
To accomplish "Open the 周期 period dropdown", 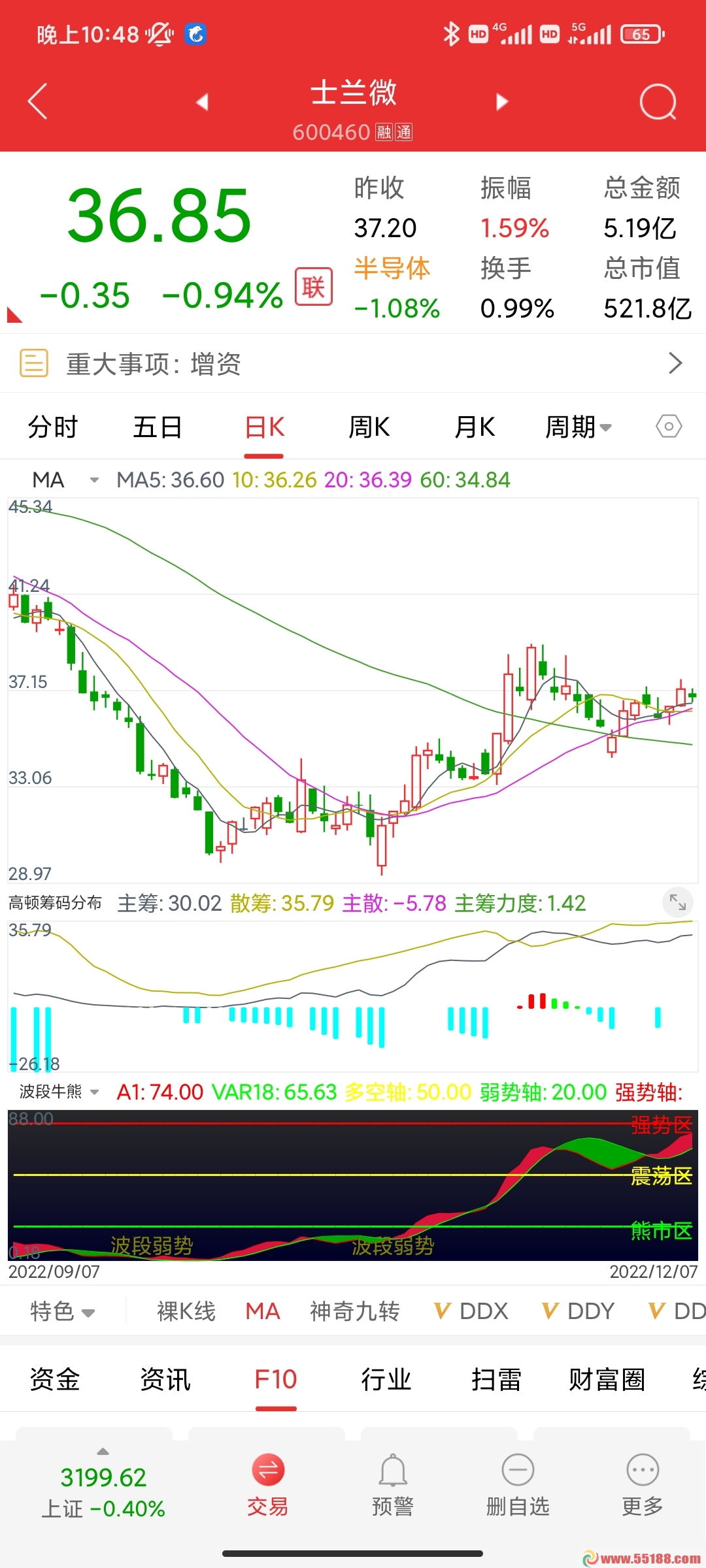I will [578, 427].
